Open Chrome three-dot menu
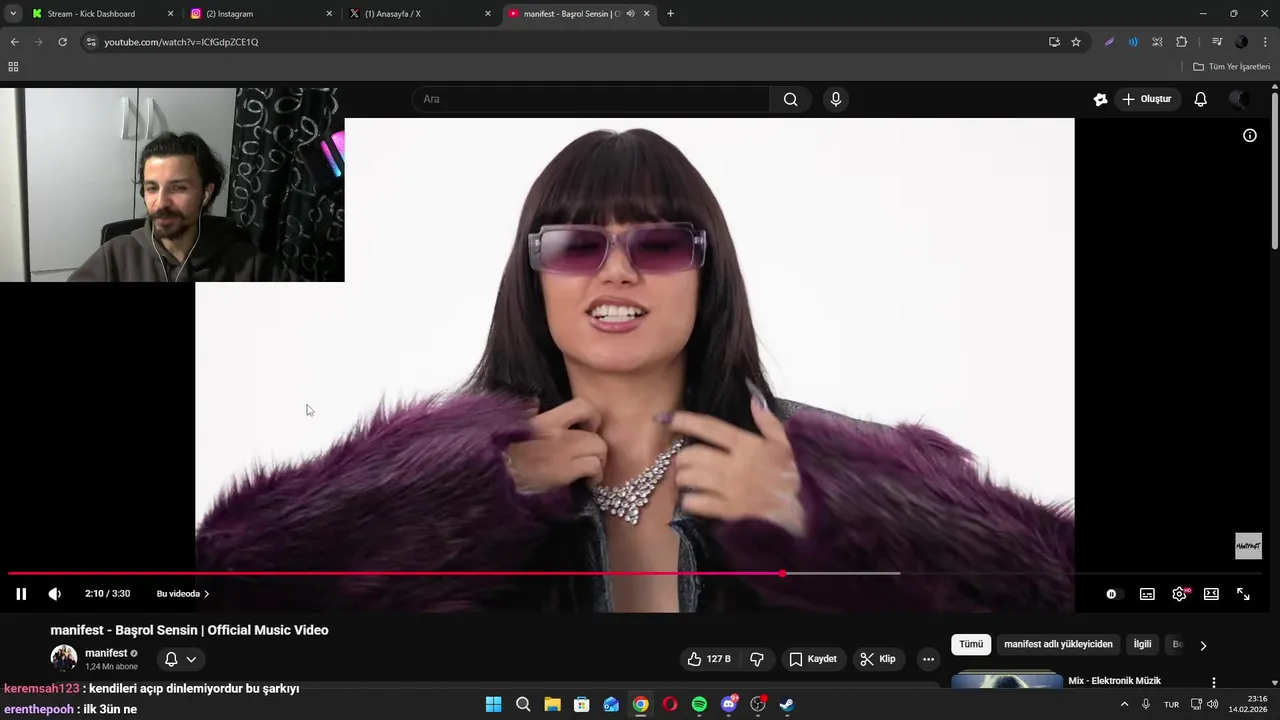1280x720 pixels. (x=1266, y=42)
